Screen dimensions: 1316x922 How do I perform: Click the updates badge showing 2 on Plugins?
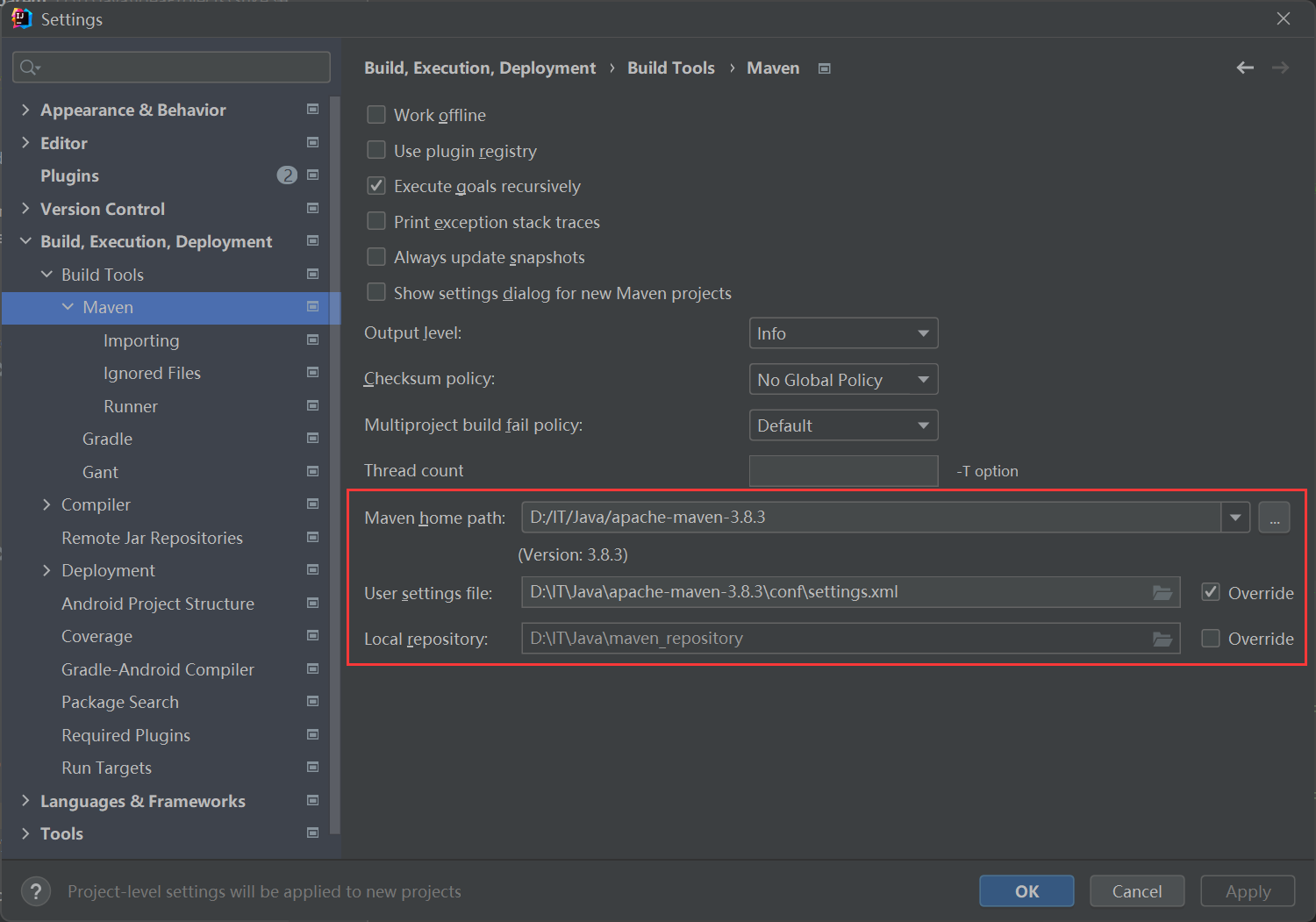coord(287,175)
